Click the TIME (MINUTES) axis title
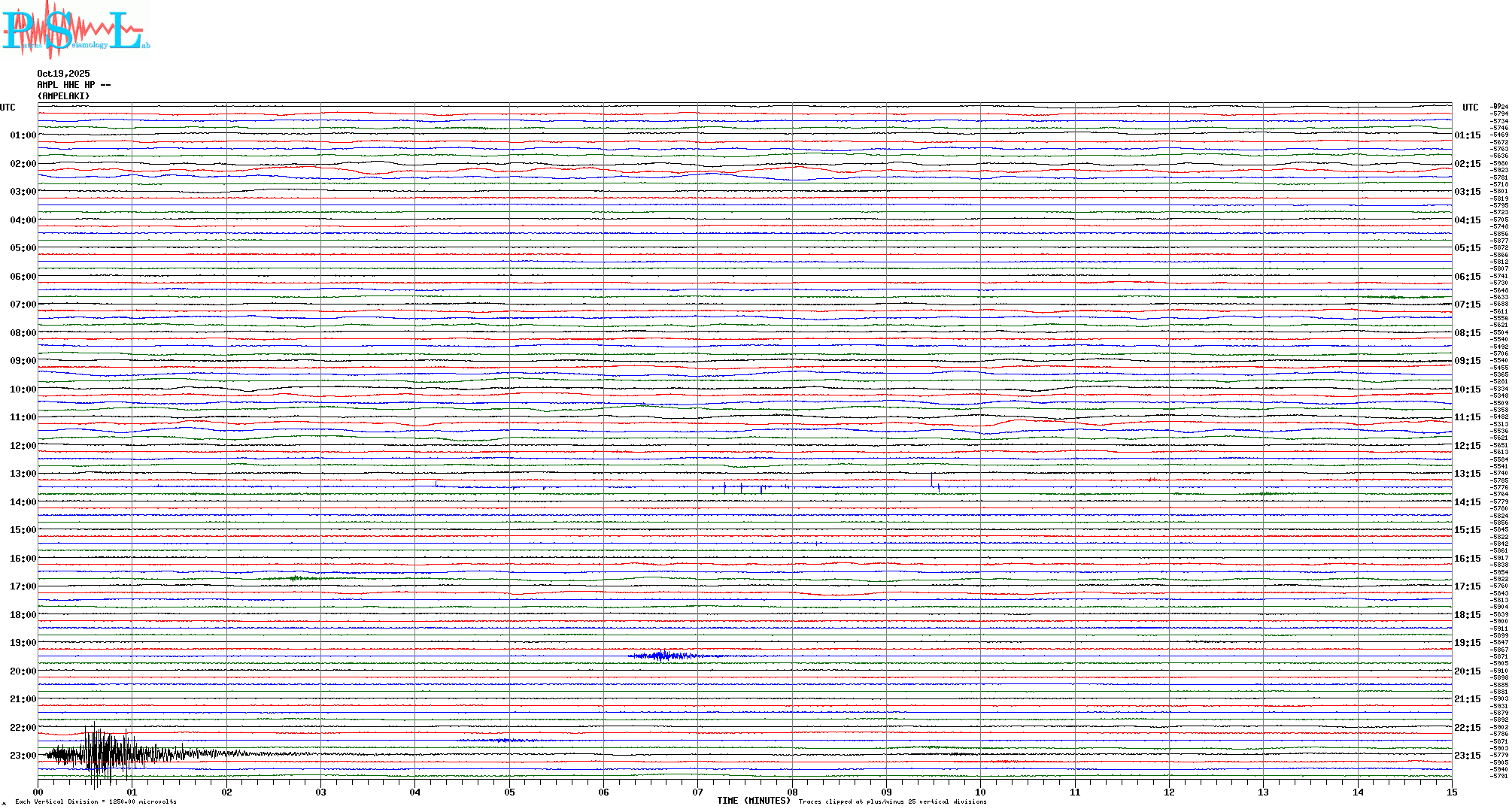The image size is (1512, 812). click(x=753, y=801)
